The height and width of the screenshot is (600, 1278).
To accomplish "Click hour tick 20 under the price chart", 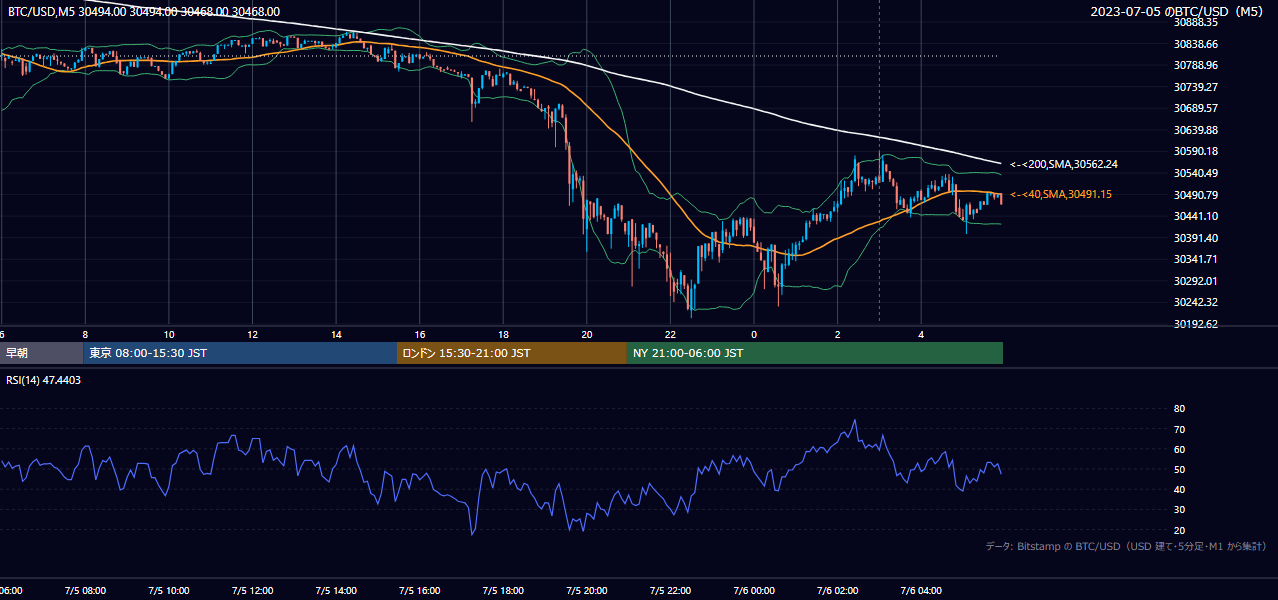I will coord(587,334).
